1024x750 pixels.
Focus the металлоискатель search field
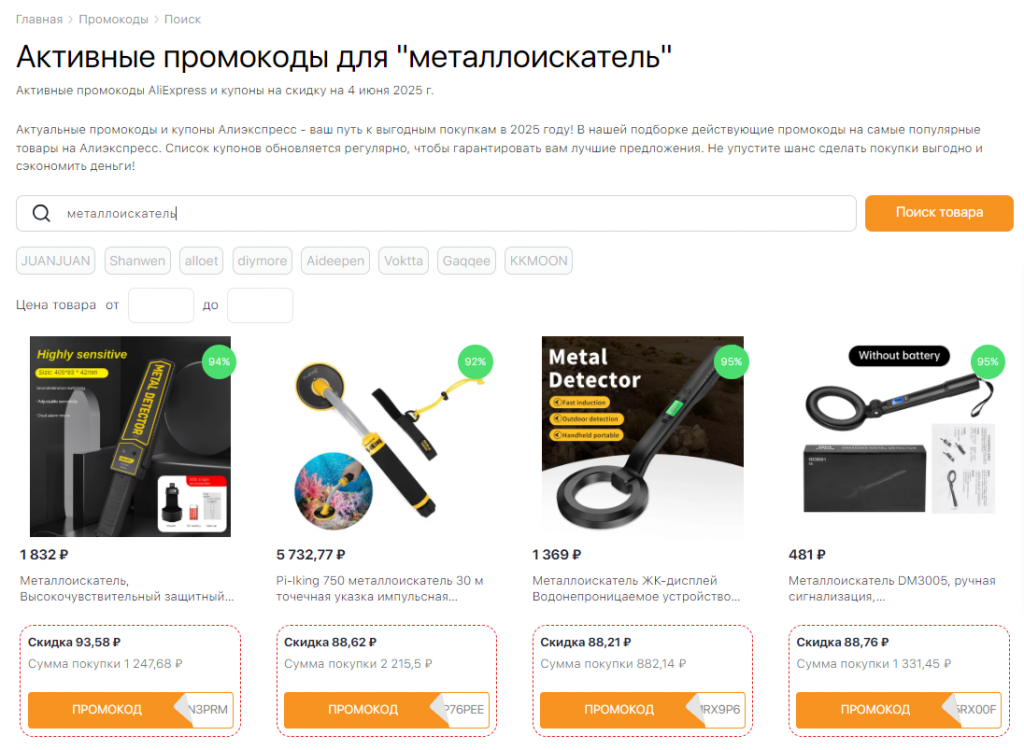point(436,214)
